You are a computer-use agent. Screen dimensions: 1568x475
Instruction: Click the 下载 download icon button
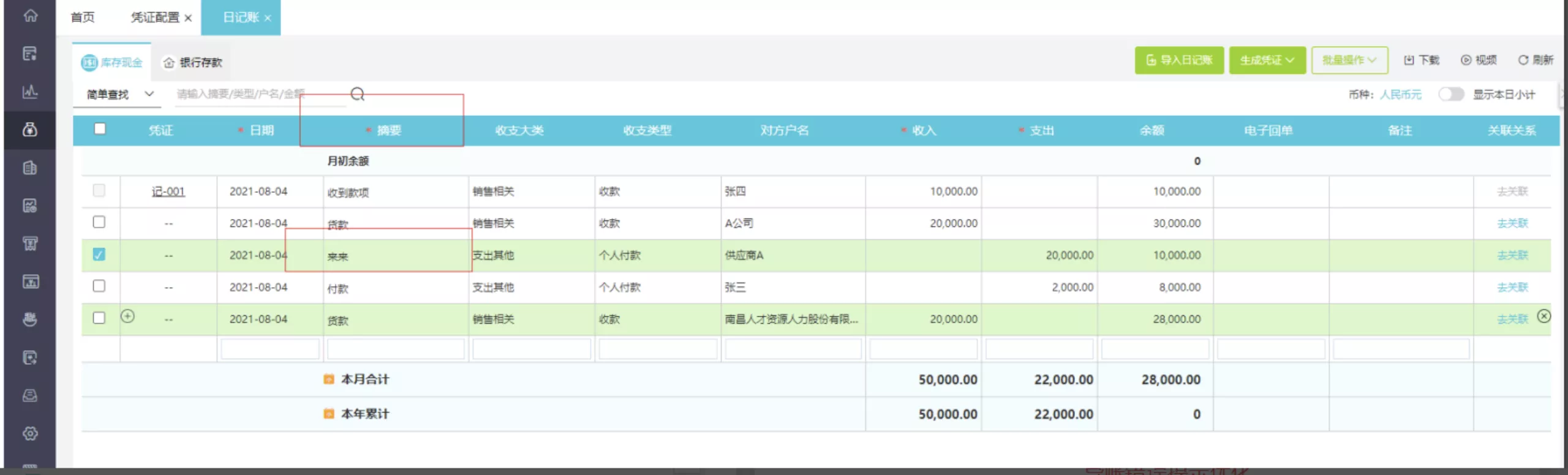(x=1422, y=60)
